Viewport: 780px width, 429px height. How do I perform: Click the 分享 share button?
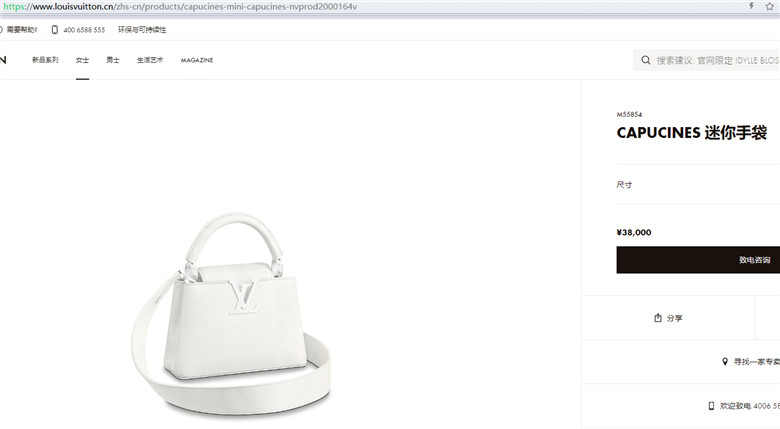pos(668,318)
